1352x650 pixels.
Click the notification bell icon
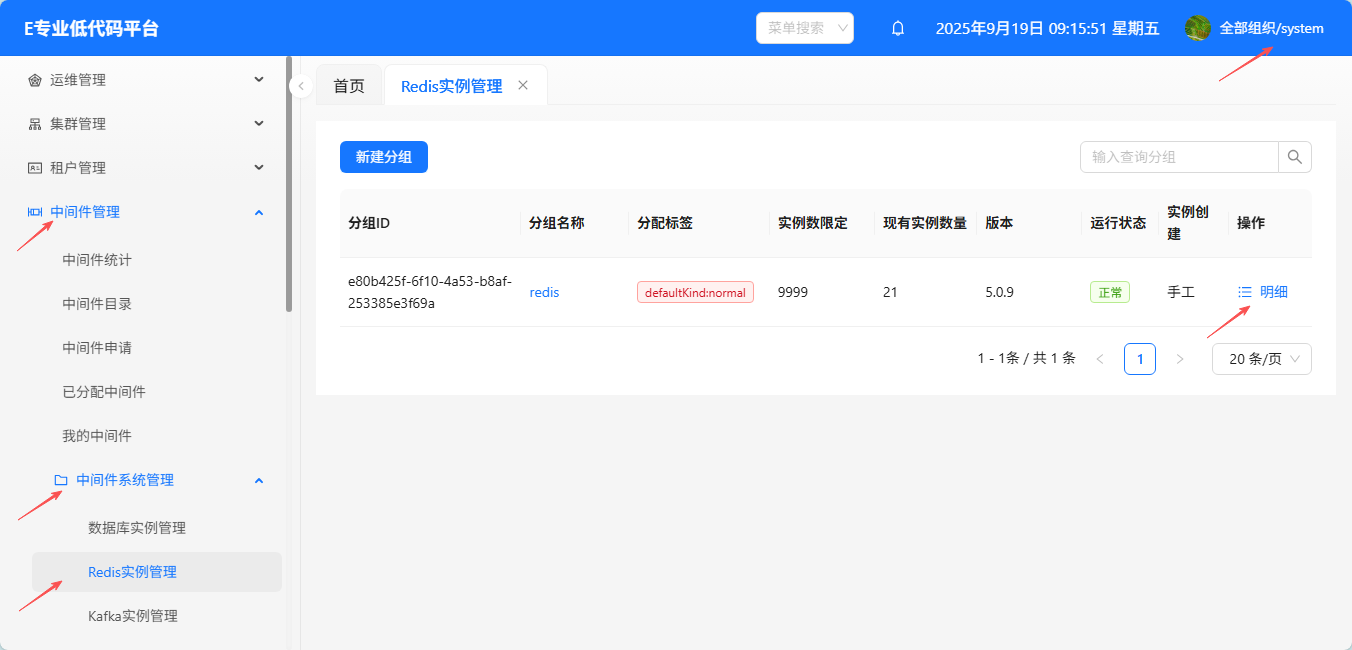click(898, 29)
